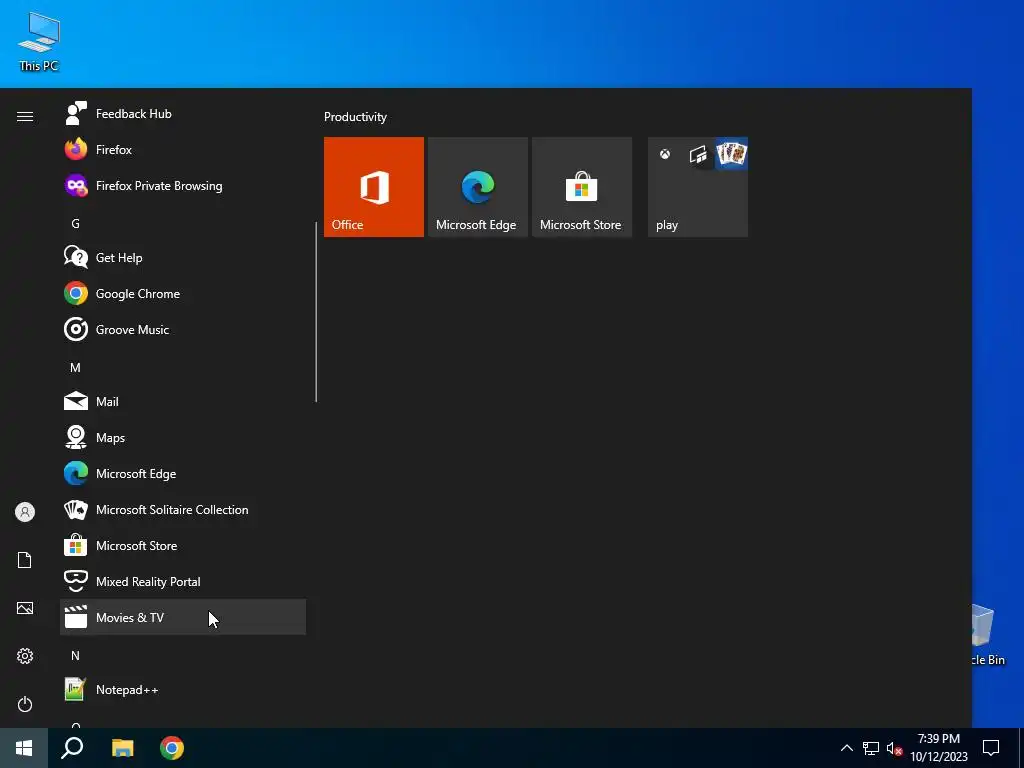1024x768 pixels.
Task: Click the Microsoft Store tile
Action: pyautogui.click(x=582, y=187)
